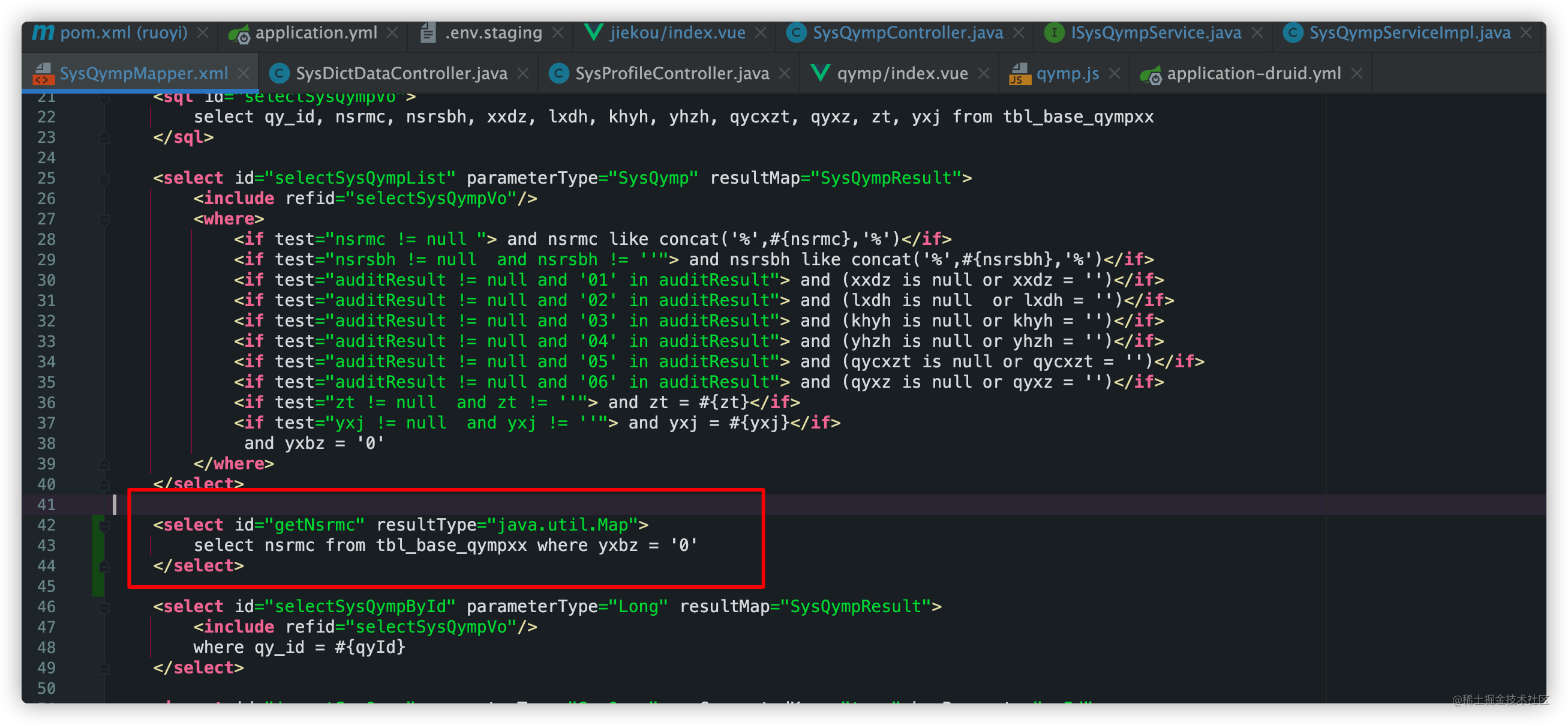1568x725 pixels.
Task: Click line number 38 in the gutter
Action: (46, 444)
